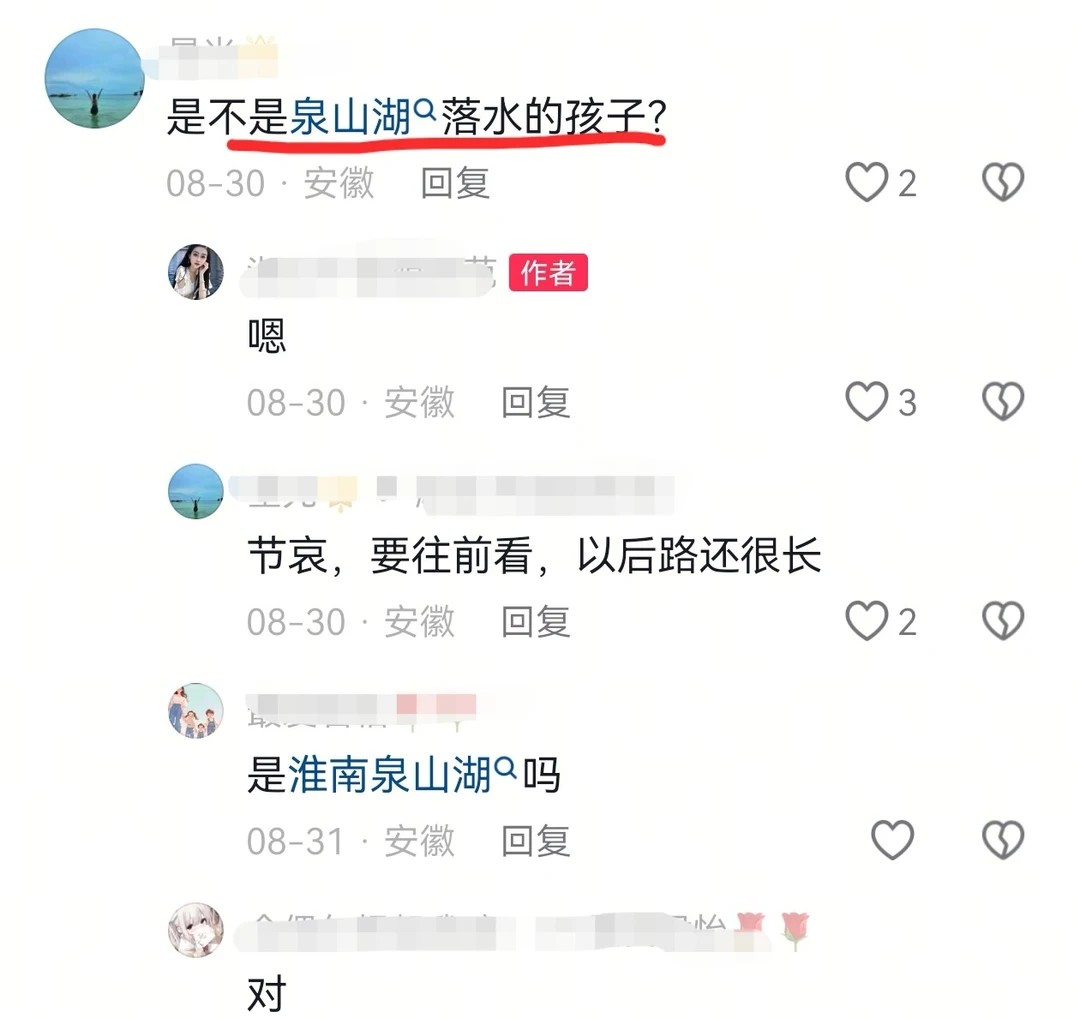Open the top commenter's seaside avatar
The height and width of the screenshot is (1020, 1080).
(x=94, y=78)
